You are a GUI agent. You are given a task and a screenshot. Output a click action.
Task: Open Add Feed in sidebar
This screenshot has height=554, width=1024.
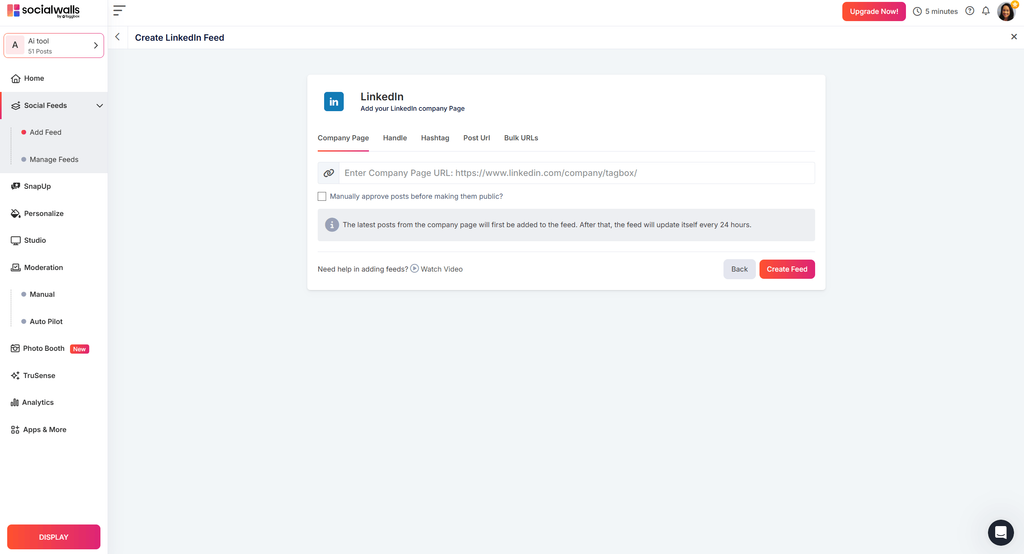[45, 132]
